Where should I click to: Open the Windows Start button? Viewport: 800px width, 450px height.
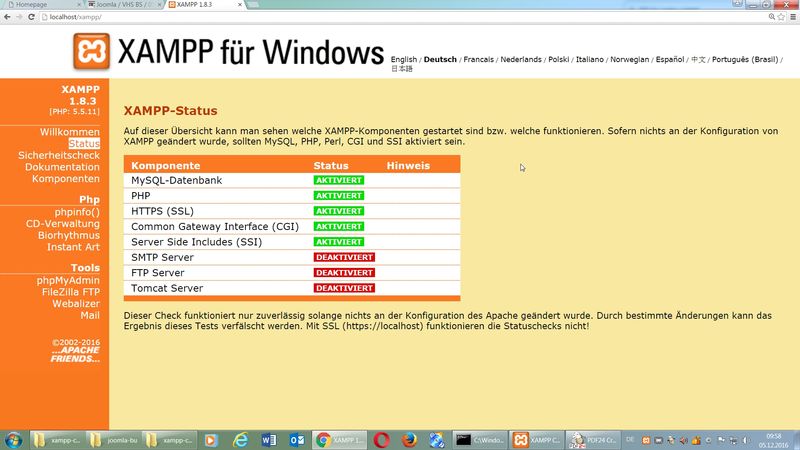click(x=13, y=440)
